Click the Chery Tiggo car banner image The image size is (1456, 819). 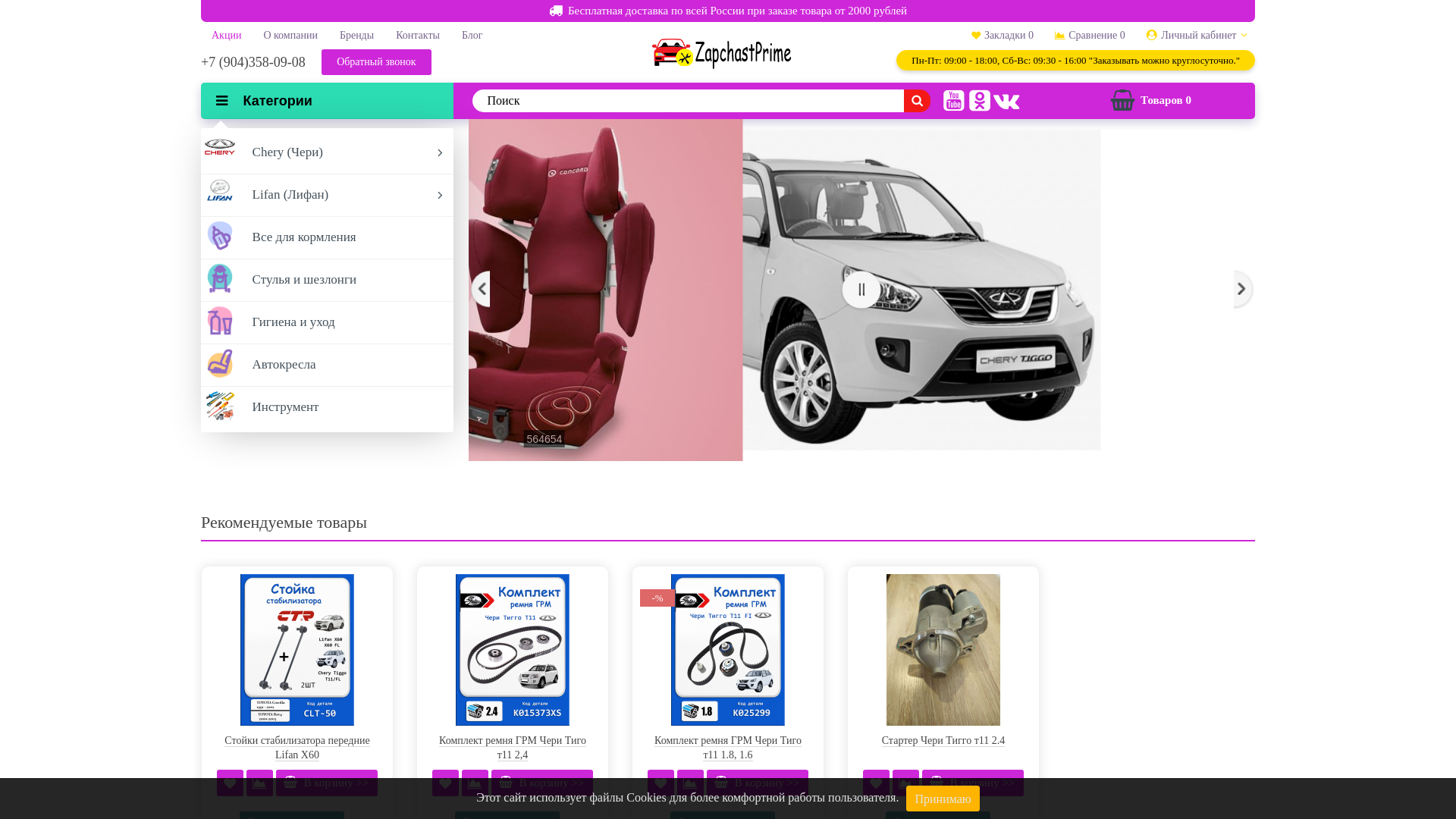click(x=921, y=290)
